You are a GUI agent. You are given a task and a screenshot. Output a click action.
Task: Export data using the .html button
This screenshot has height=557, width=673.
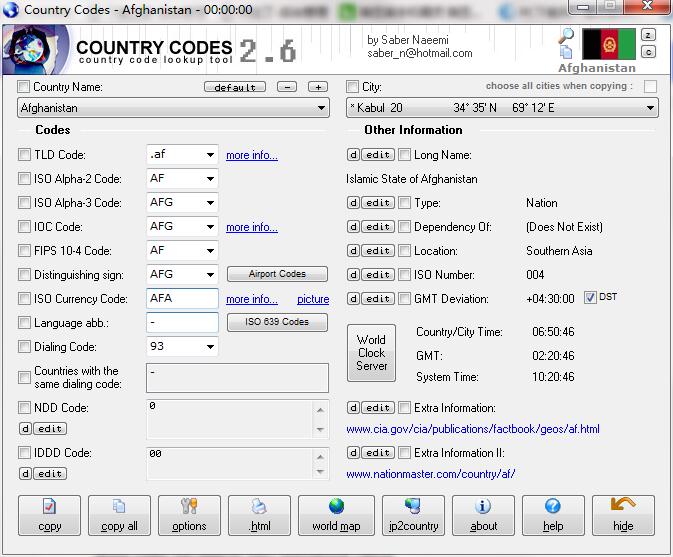[x=259, y=515]
